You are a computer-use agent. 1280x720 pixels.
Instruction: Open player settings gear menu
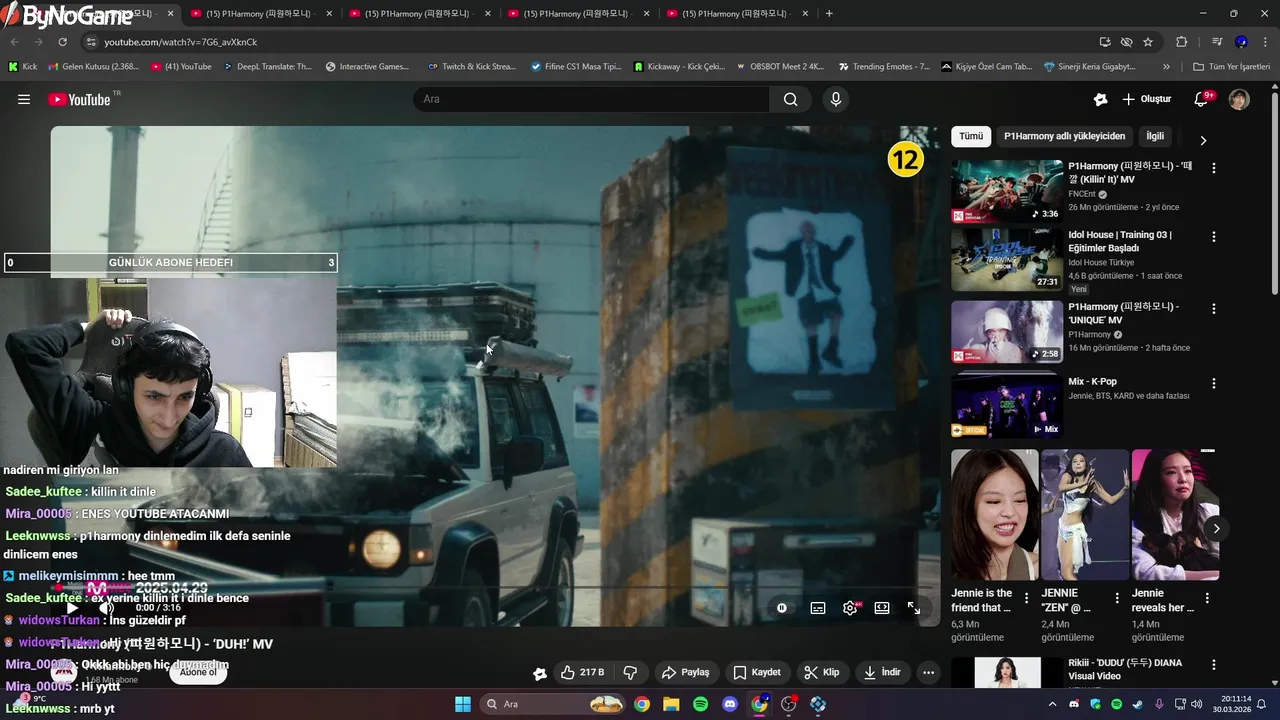(850, 608)
